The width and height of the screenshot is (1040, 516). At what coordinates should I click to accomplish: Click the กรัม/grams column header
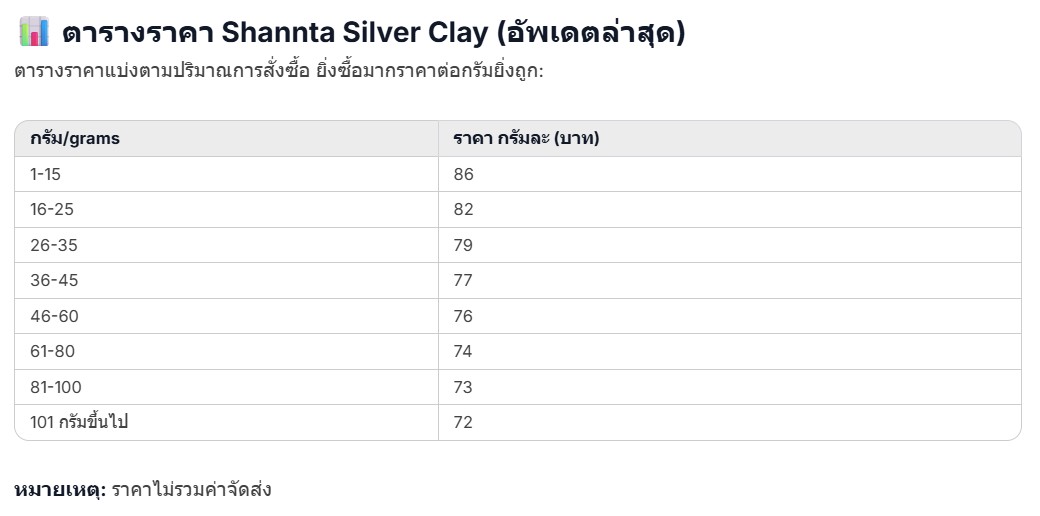(x=75, y=139)
